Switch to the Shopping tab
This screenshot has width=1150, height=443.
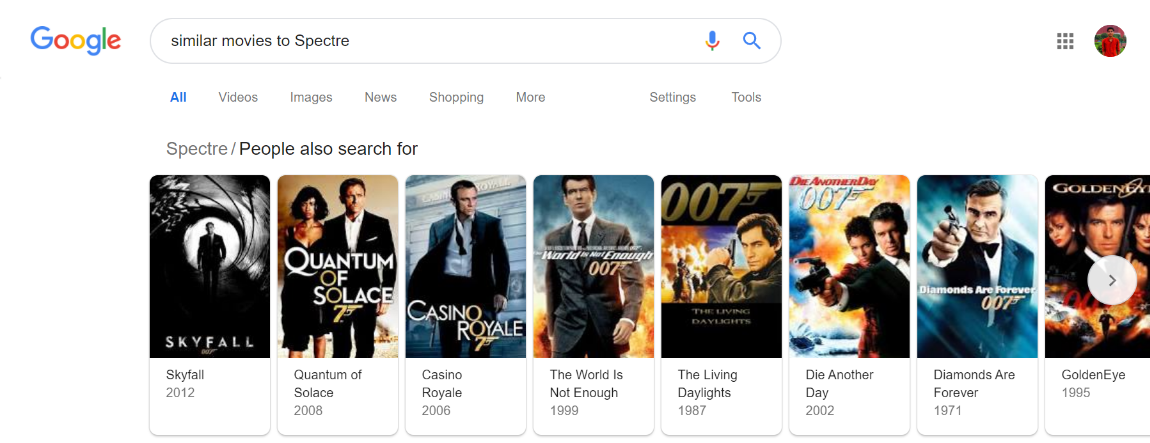tap(456, 97)
